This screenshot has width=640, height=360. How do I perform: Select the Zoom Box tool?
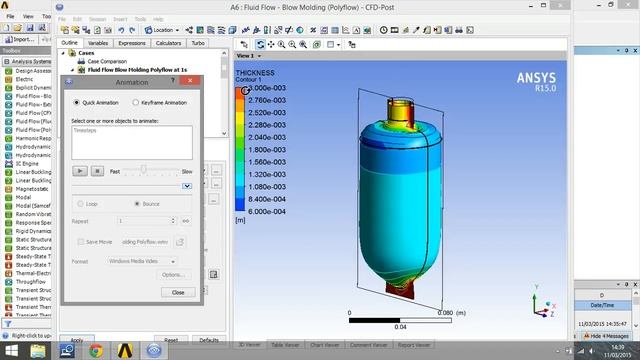(x=292, y=44)
